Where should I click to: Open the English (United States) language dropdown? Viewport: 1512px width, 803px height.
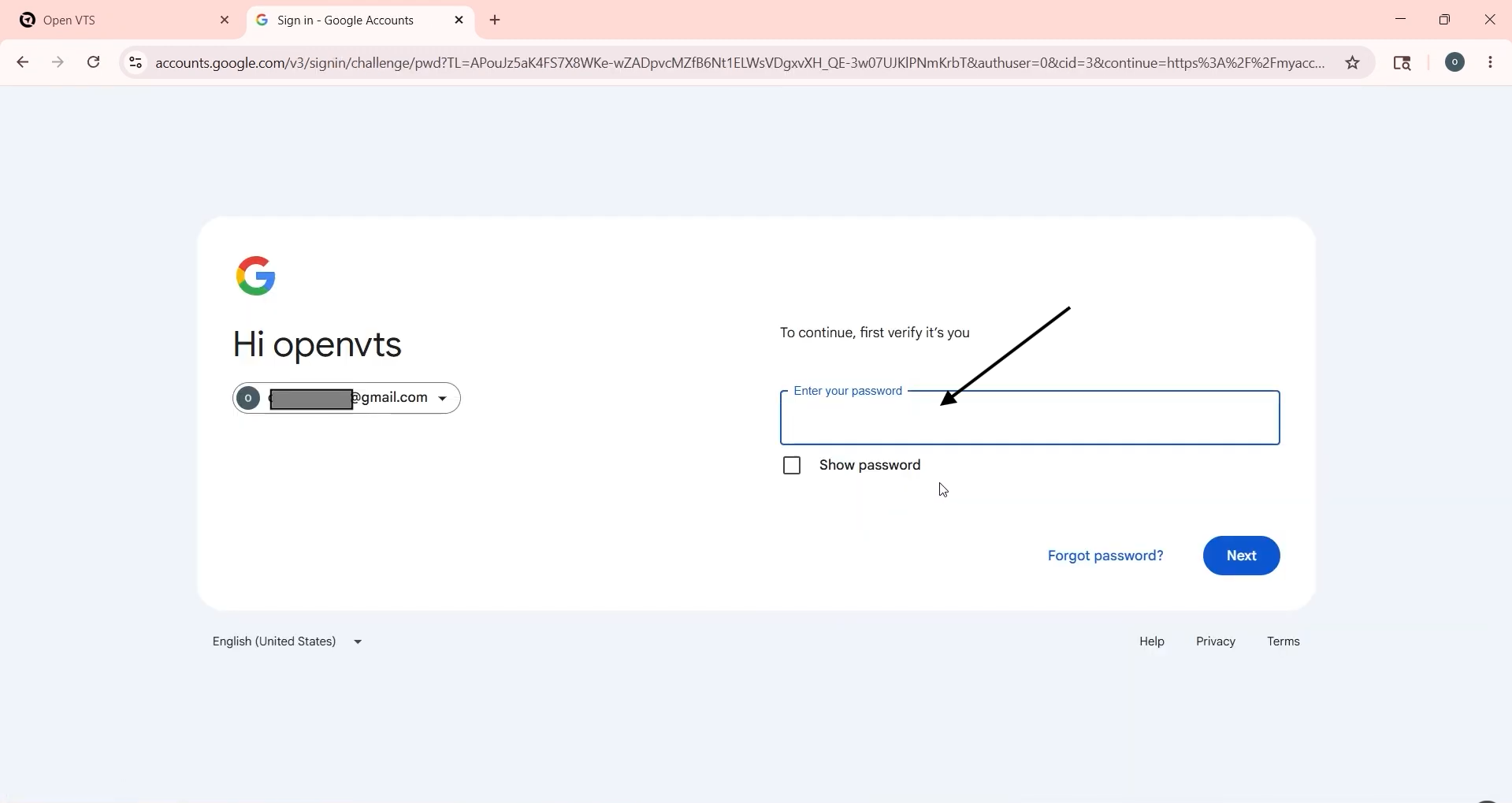288,642
